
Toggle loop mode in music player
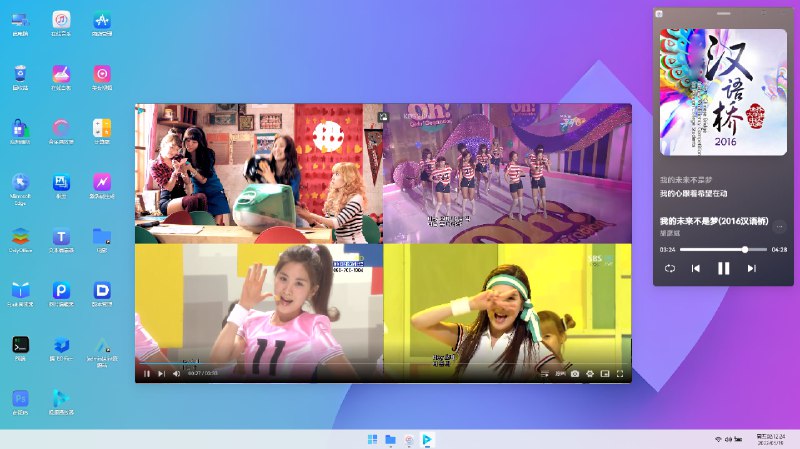click(x=668, y=268)
